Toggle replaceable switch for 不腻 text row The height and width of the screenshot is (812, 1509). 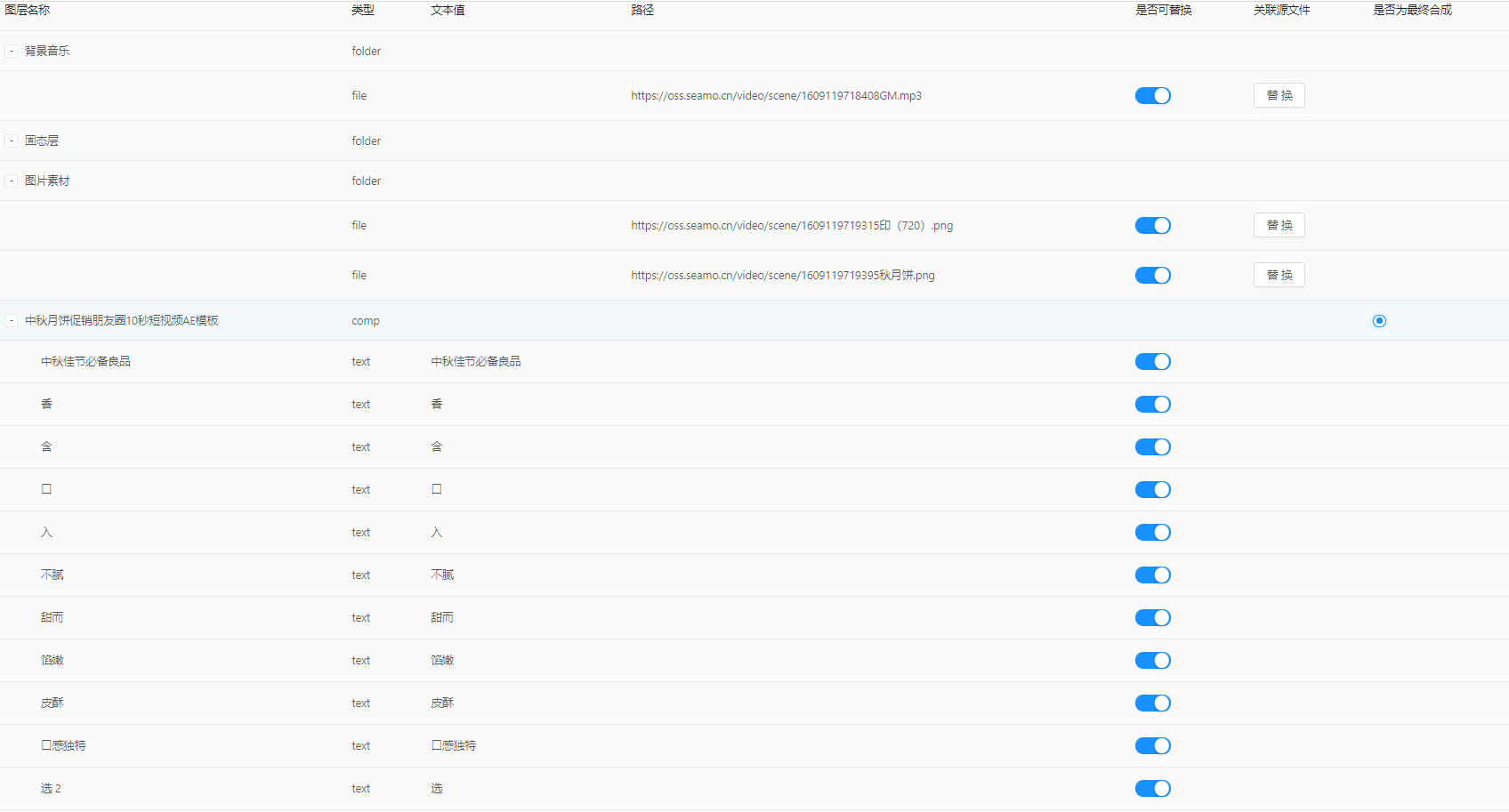[1152, 575]
